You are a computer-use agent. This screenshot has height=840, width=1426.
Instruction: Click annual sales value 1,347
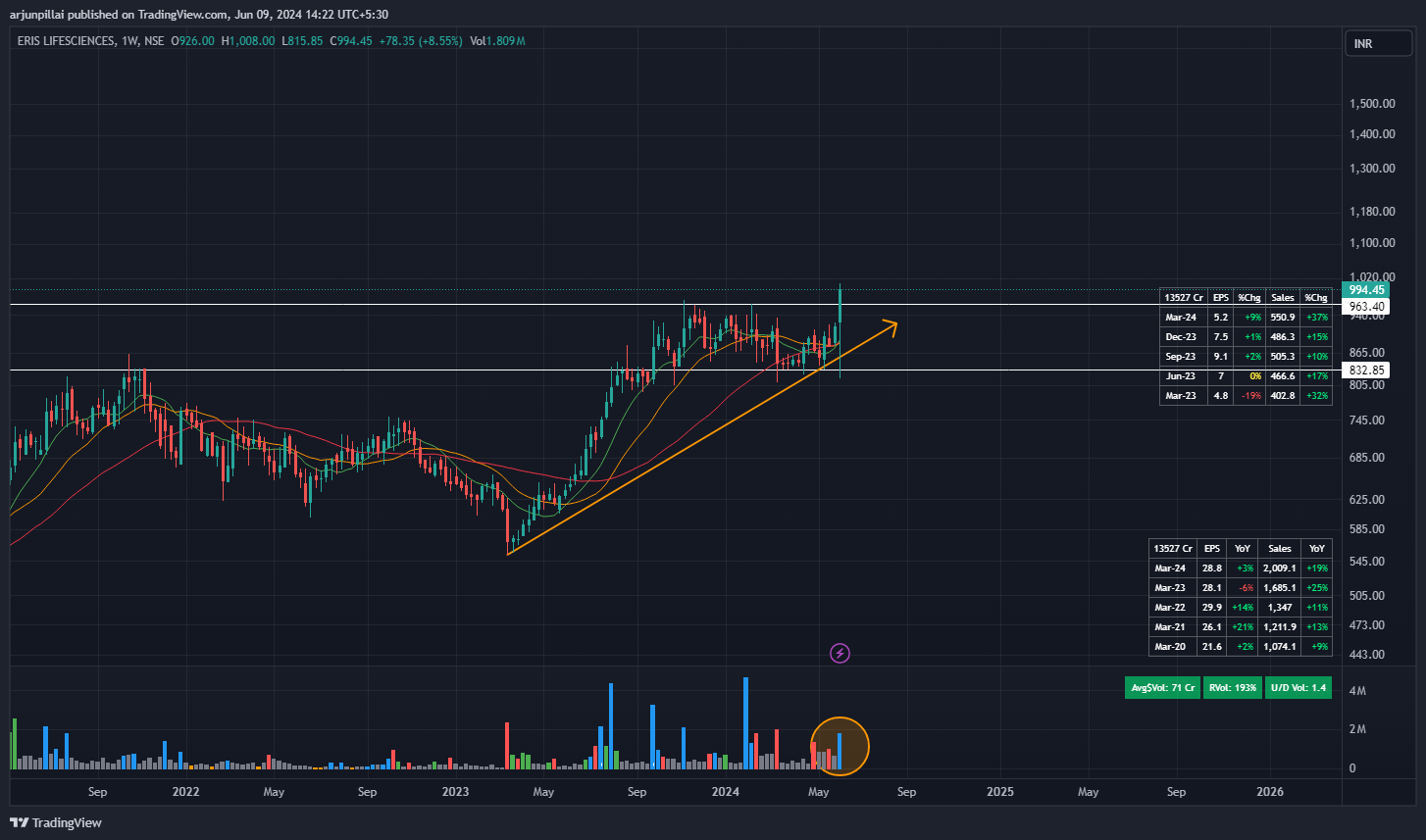pyautogui.click(x=1279, y=608)
